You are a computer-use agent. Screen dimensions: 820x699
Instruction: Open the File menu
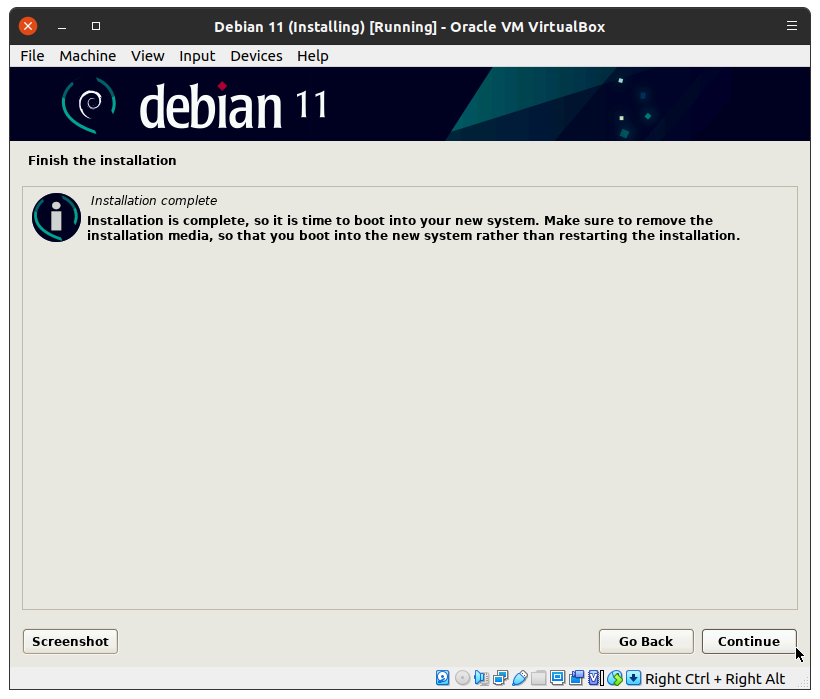point(32,56)
